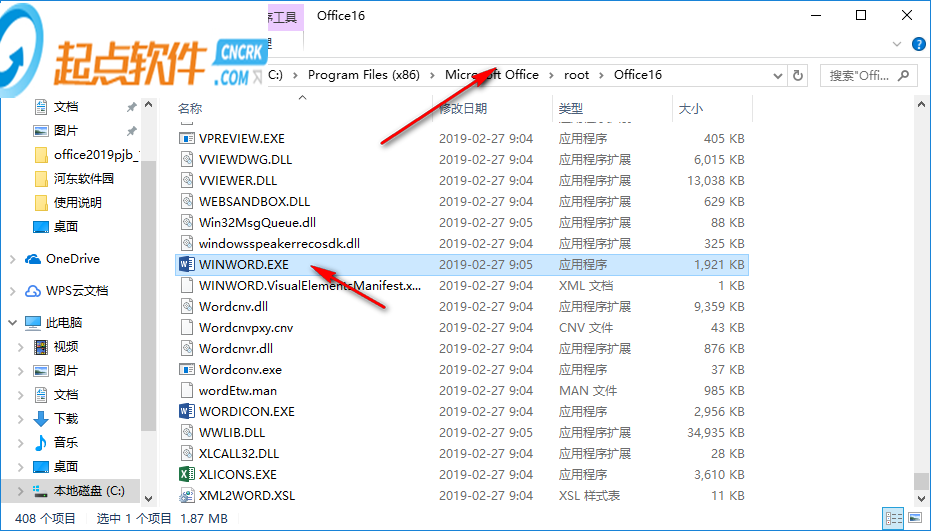Expand the 视频 tree node
Image resolution: width=931 pixels, height=531 pixels.
coord(21,347)
